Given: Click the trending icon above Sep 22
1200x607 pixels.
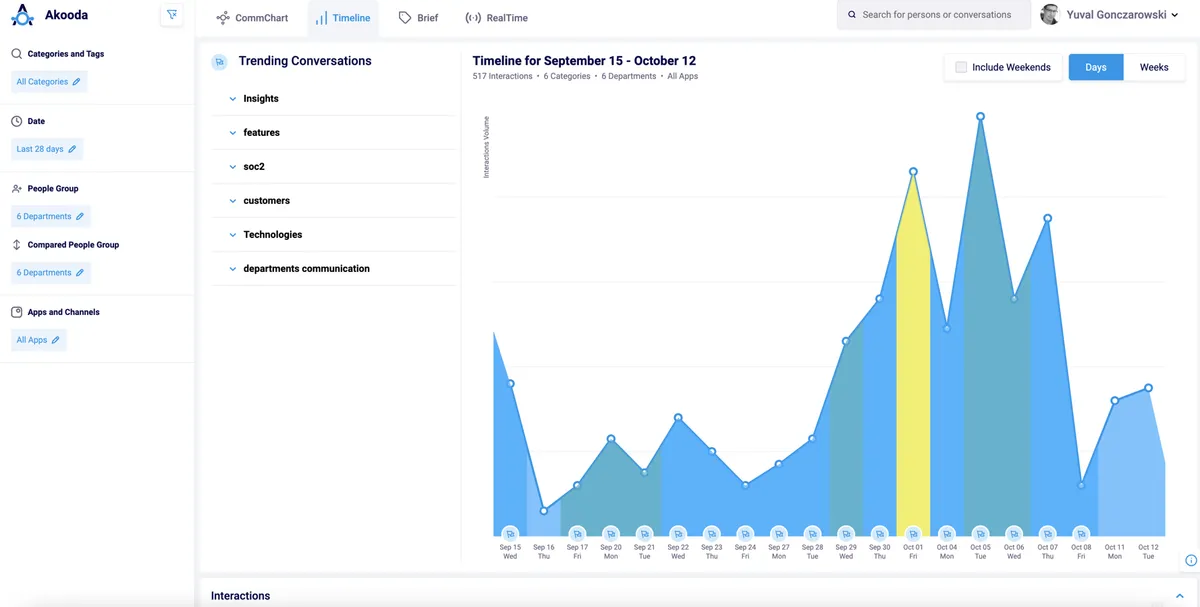Looking at the screenshot, I should point(678,534).
